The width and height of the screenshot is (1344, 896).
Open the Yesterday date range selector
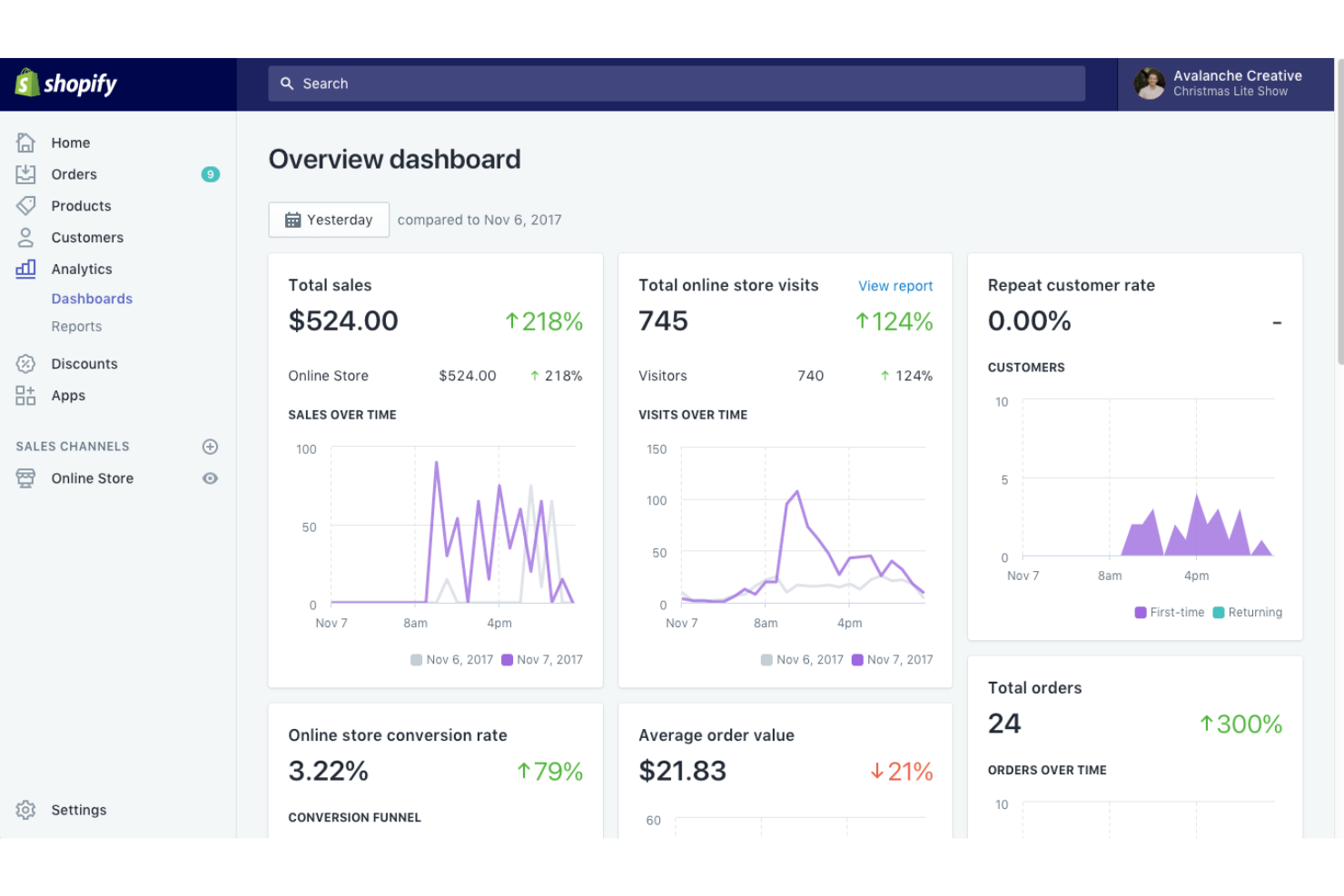tap(329, 220)
